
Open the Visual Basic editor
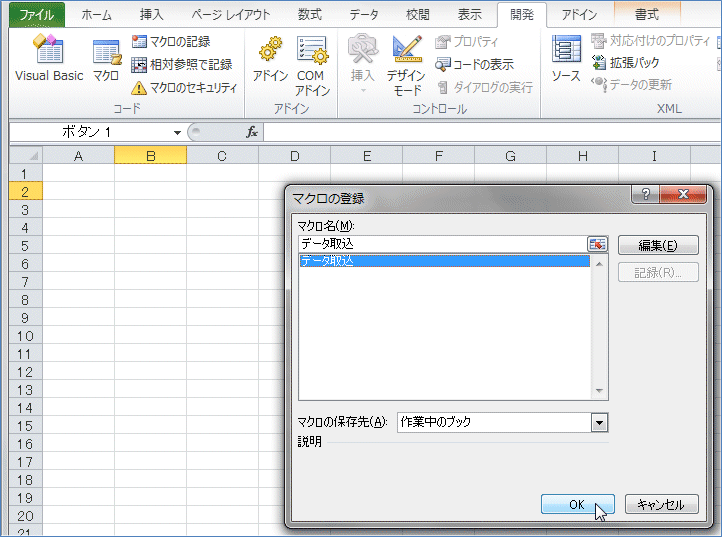point(49,58)
